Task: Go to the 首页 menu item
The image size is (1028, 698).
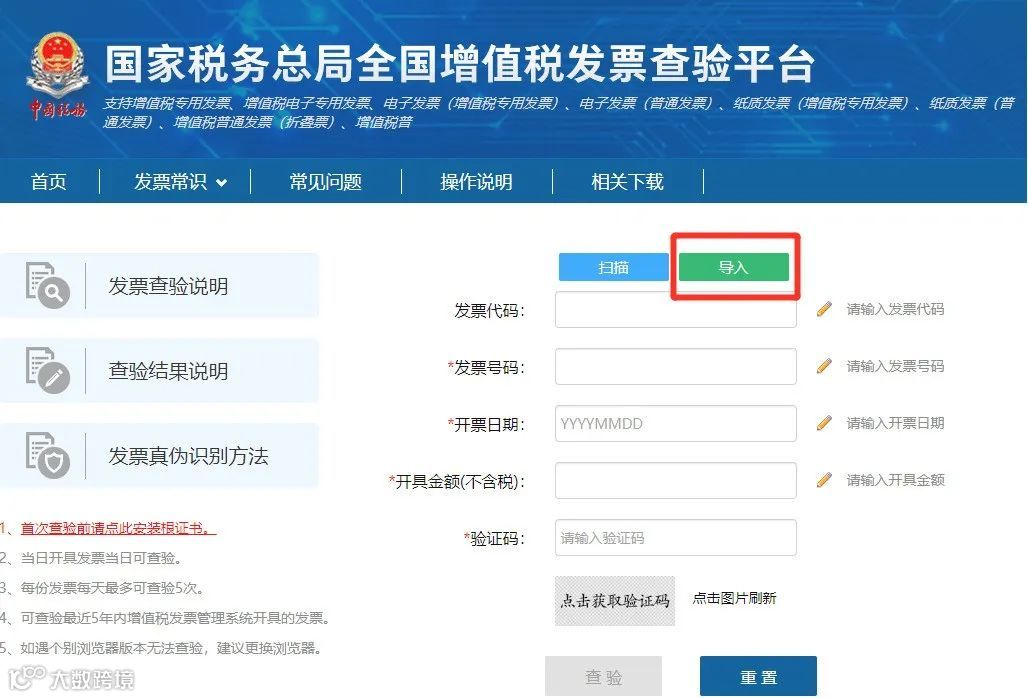Action: 49,182
